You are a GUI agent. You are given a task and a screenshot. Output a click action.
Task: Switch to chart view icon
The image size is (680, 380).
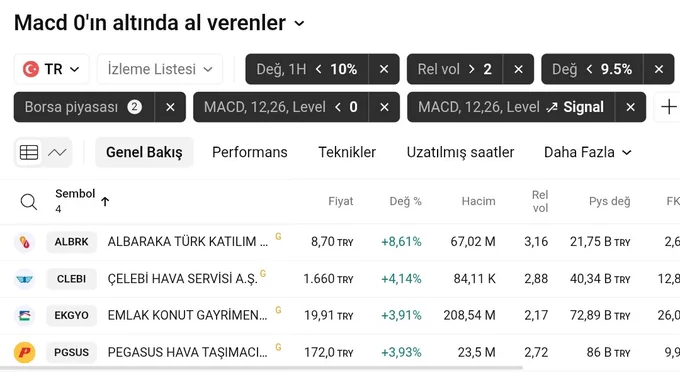pos(57,152)
